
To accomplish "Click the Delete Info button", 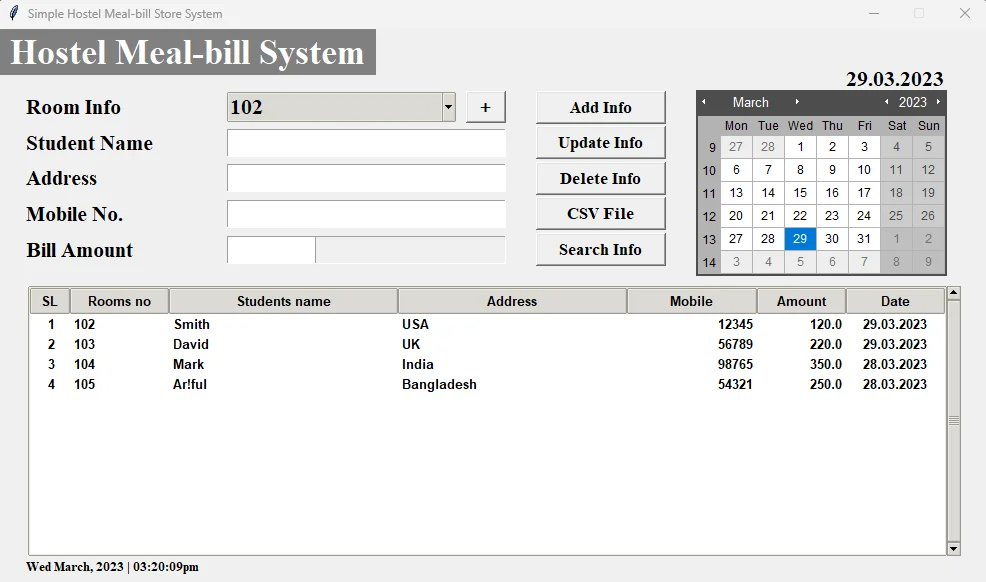I will [x=601, y=178].
